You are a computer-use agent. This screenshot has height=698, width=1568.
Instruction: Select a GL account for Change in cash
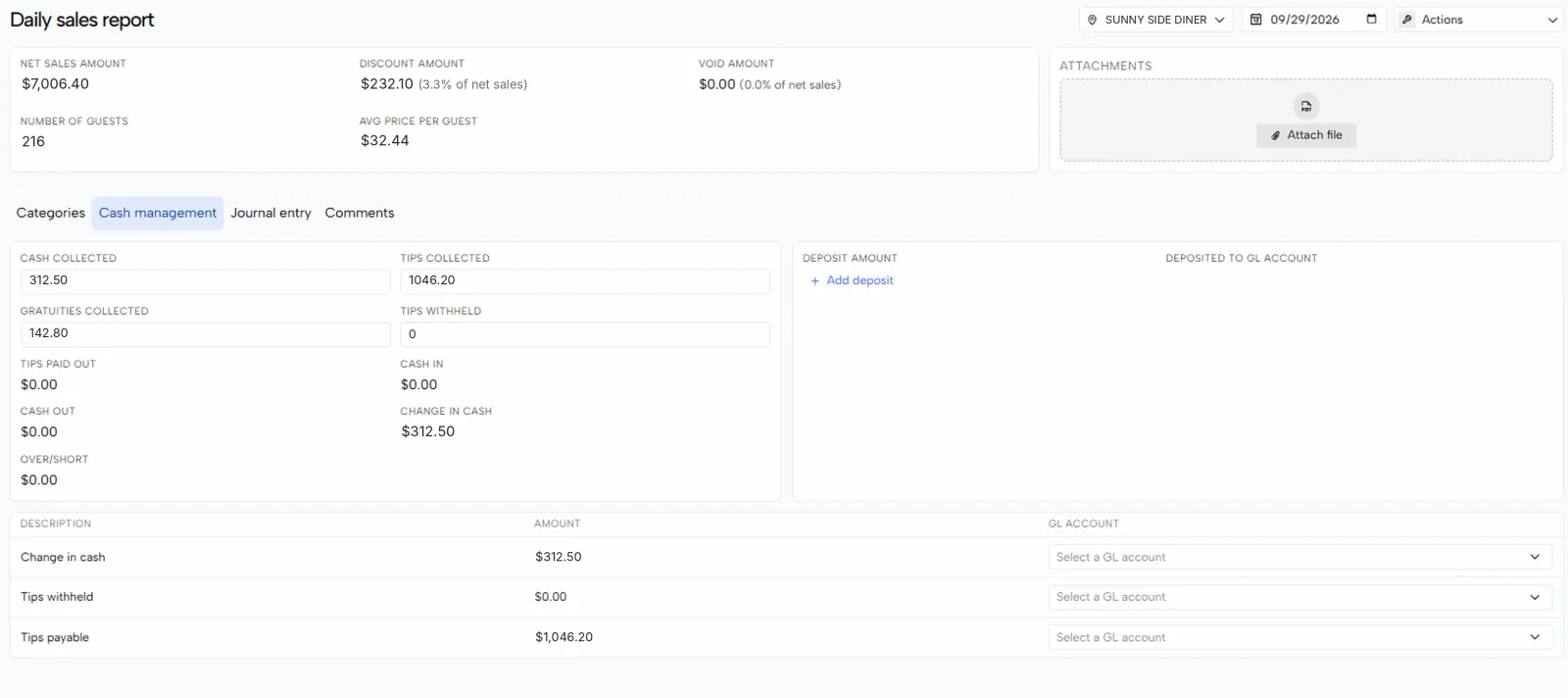pos(1299,557)
